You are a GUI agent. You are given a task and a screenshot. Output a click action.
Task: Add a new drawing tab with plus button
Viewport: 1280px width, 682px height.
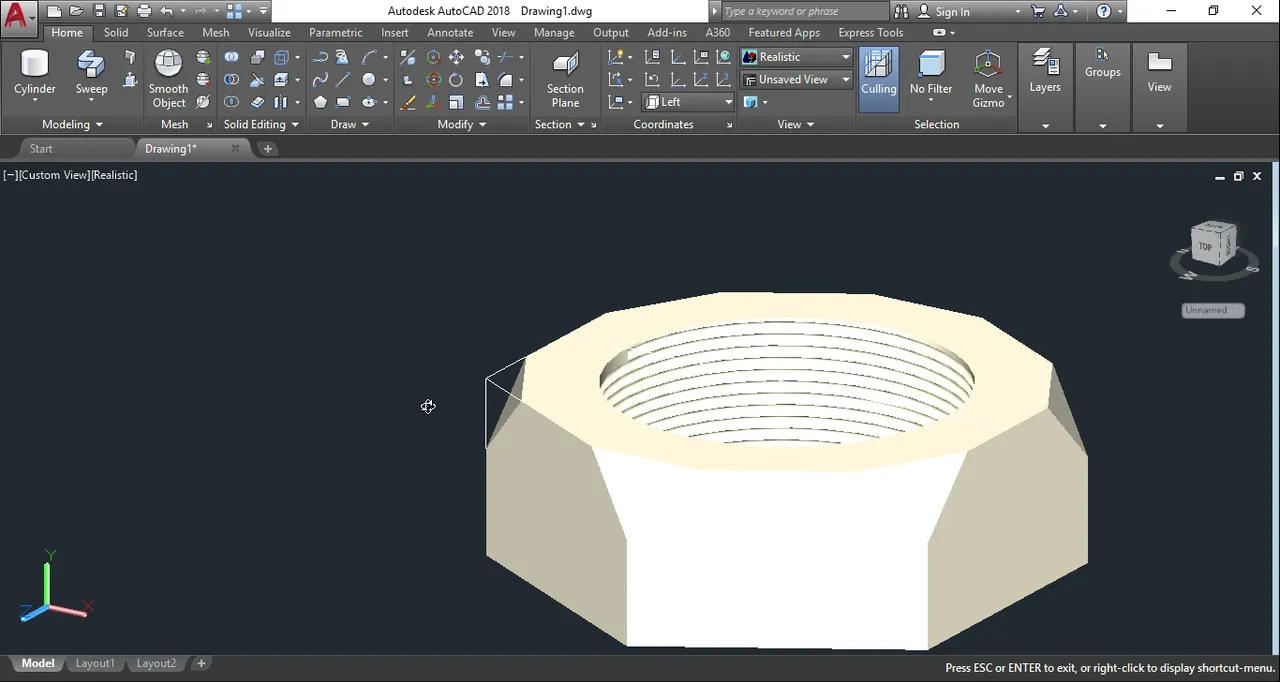point(268,149)
